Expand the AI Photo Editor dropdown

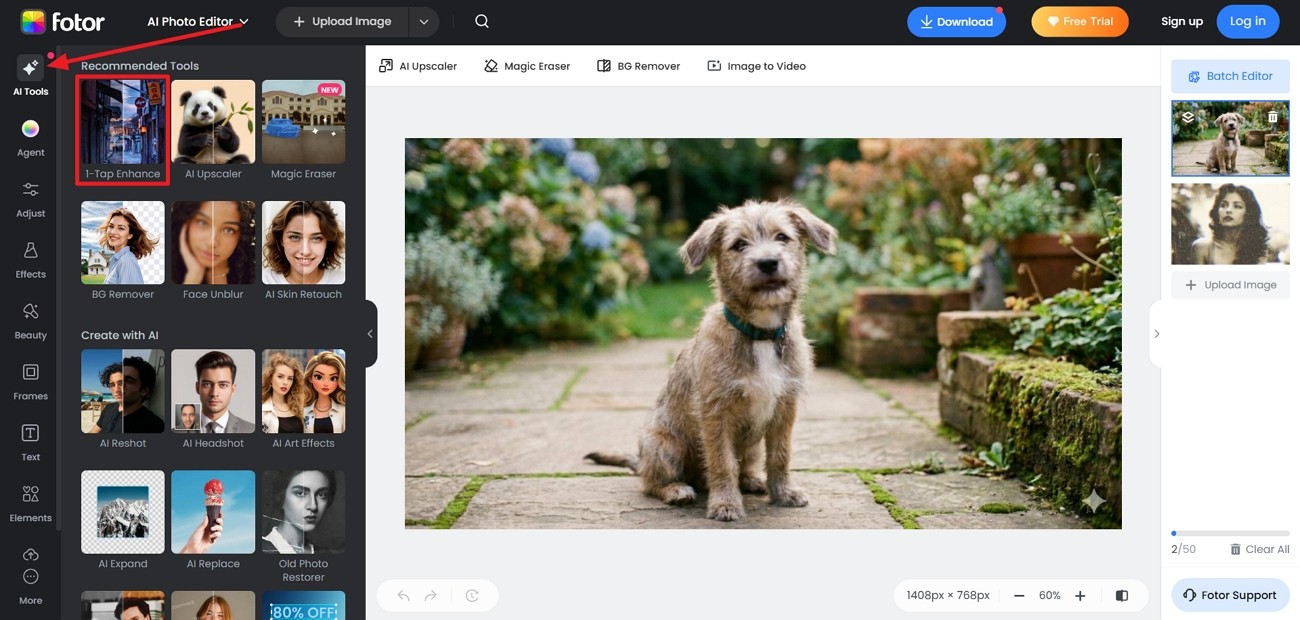[x=198, y=21]
